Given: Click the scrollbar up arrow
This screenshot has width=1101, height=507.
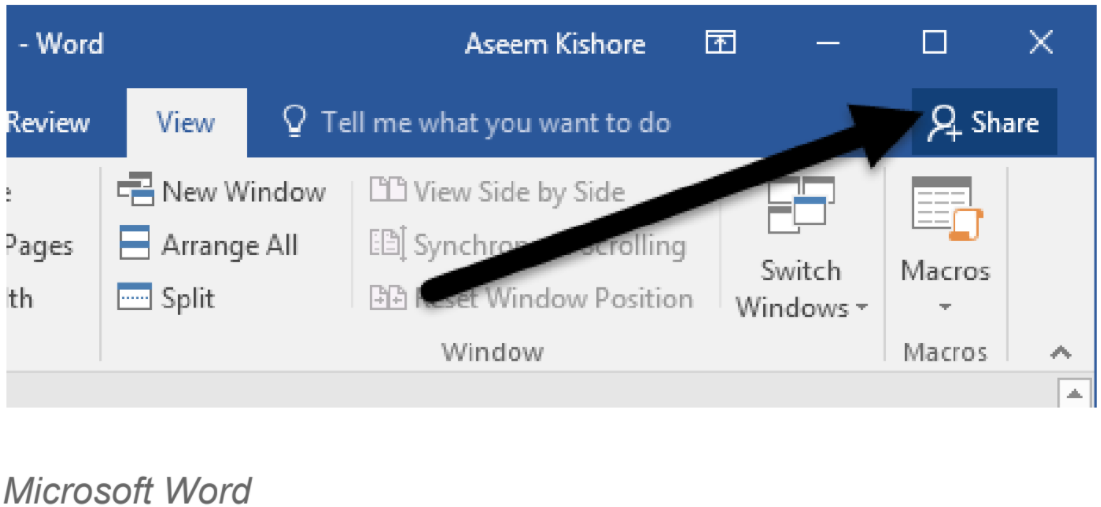Looking at the screenshot, I should click(1074, 395).
